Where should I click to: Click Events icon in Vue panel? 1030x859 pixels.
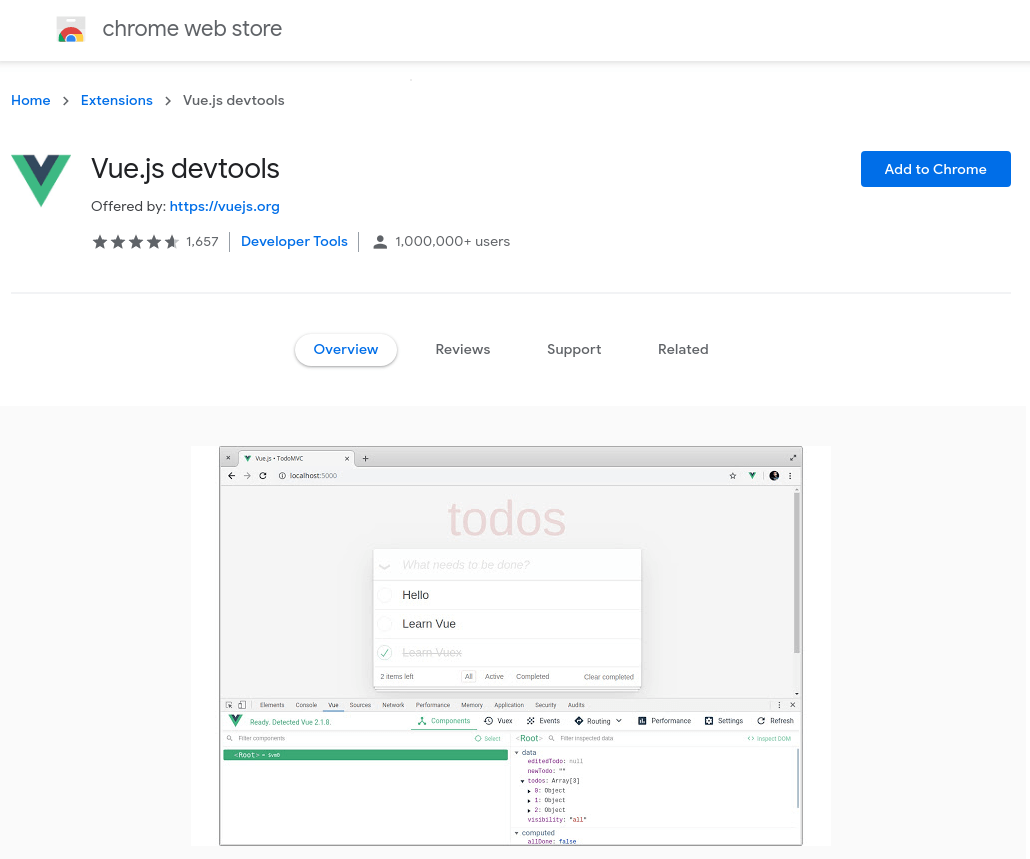pyautogui.click(x=531, y=720)
